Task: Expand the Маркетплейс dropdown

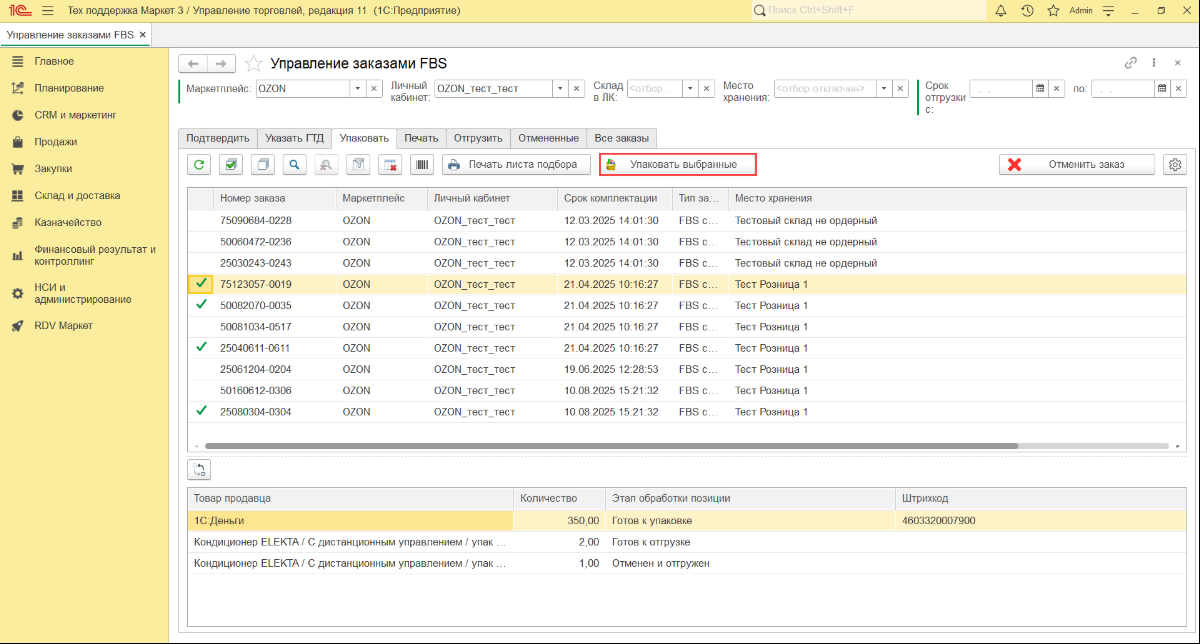Action: tap(357, 88)
